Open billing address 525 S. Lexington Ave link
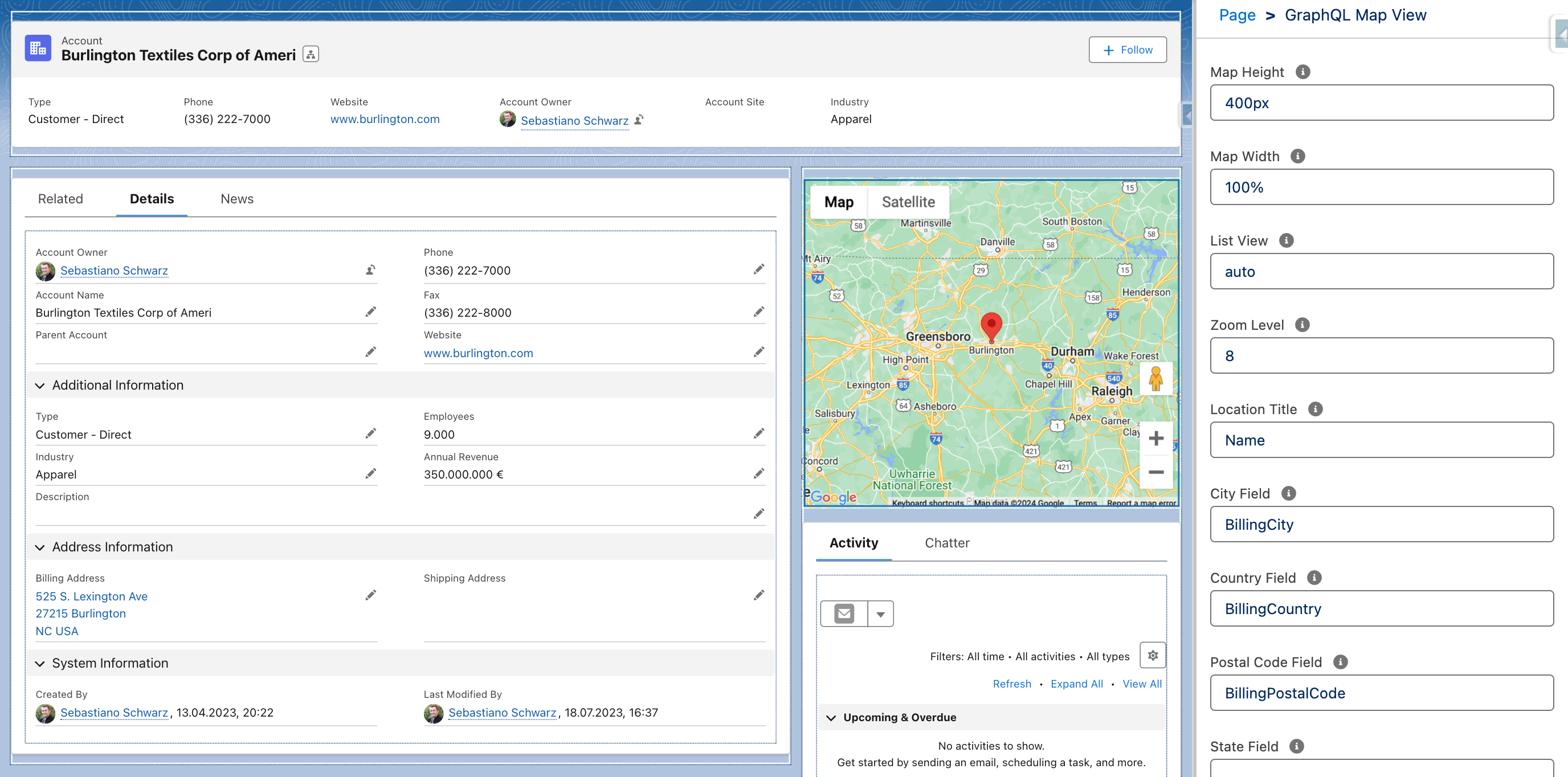1568x777 pixels. [x=91, y=596]
